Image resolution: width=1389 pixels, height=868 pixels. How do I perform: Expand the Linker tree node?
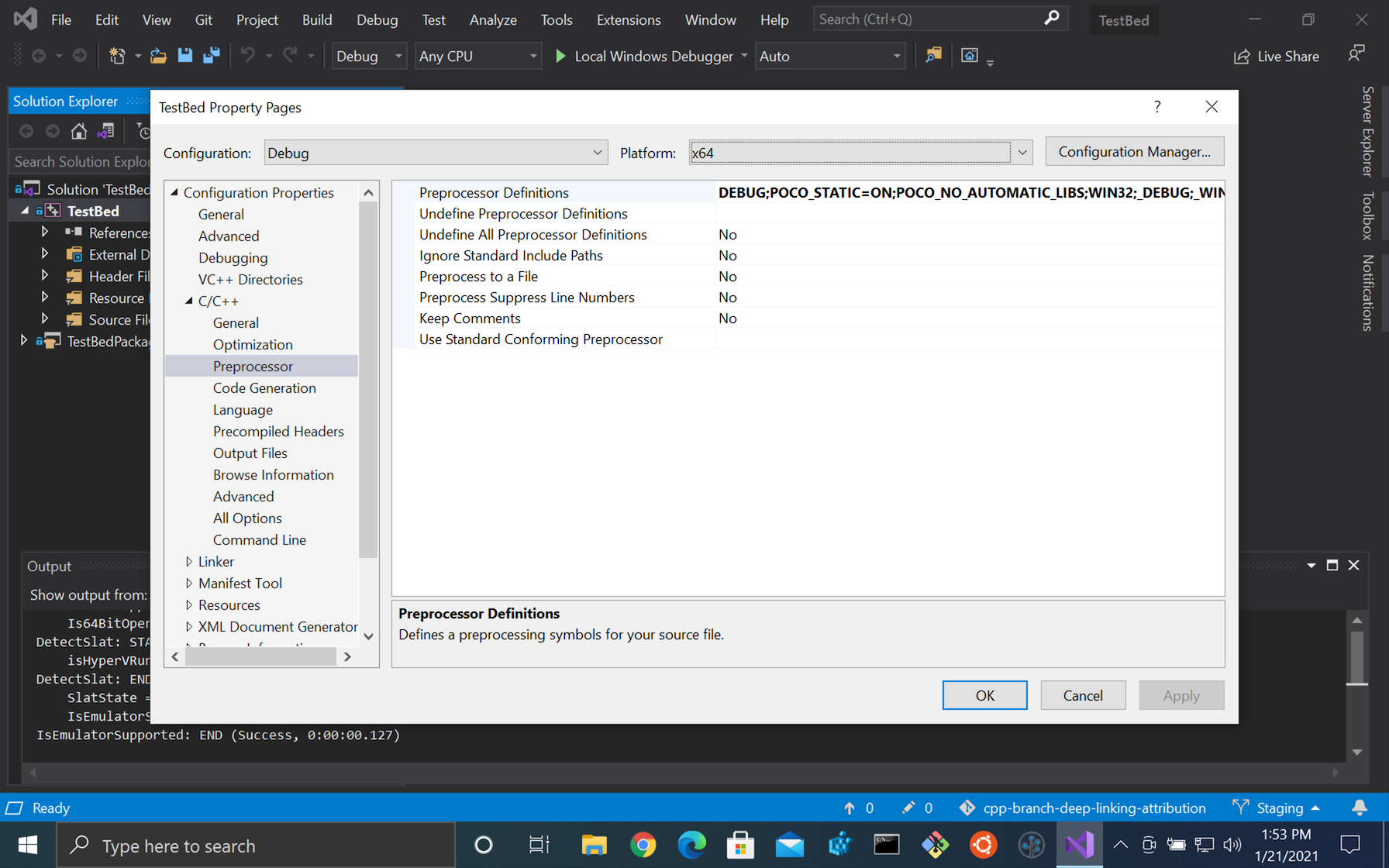coord(189,561)
